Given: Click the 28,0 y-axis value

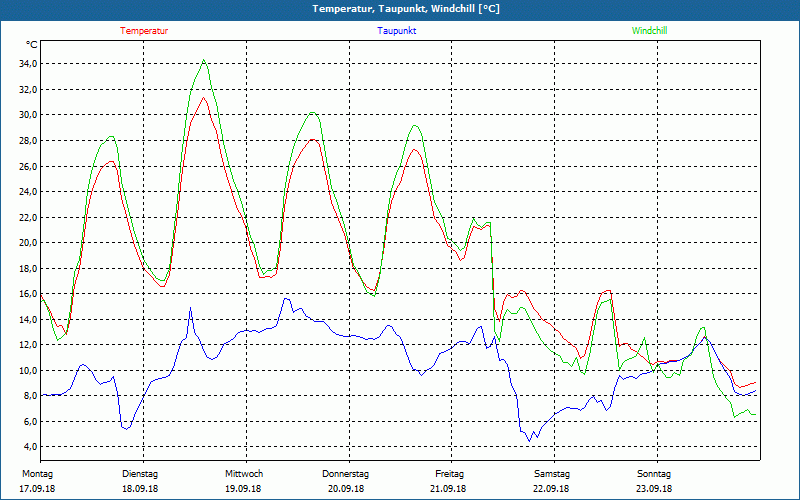Looking at the screenshot, I should [28, 140].
